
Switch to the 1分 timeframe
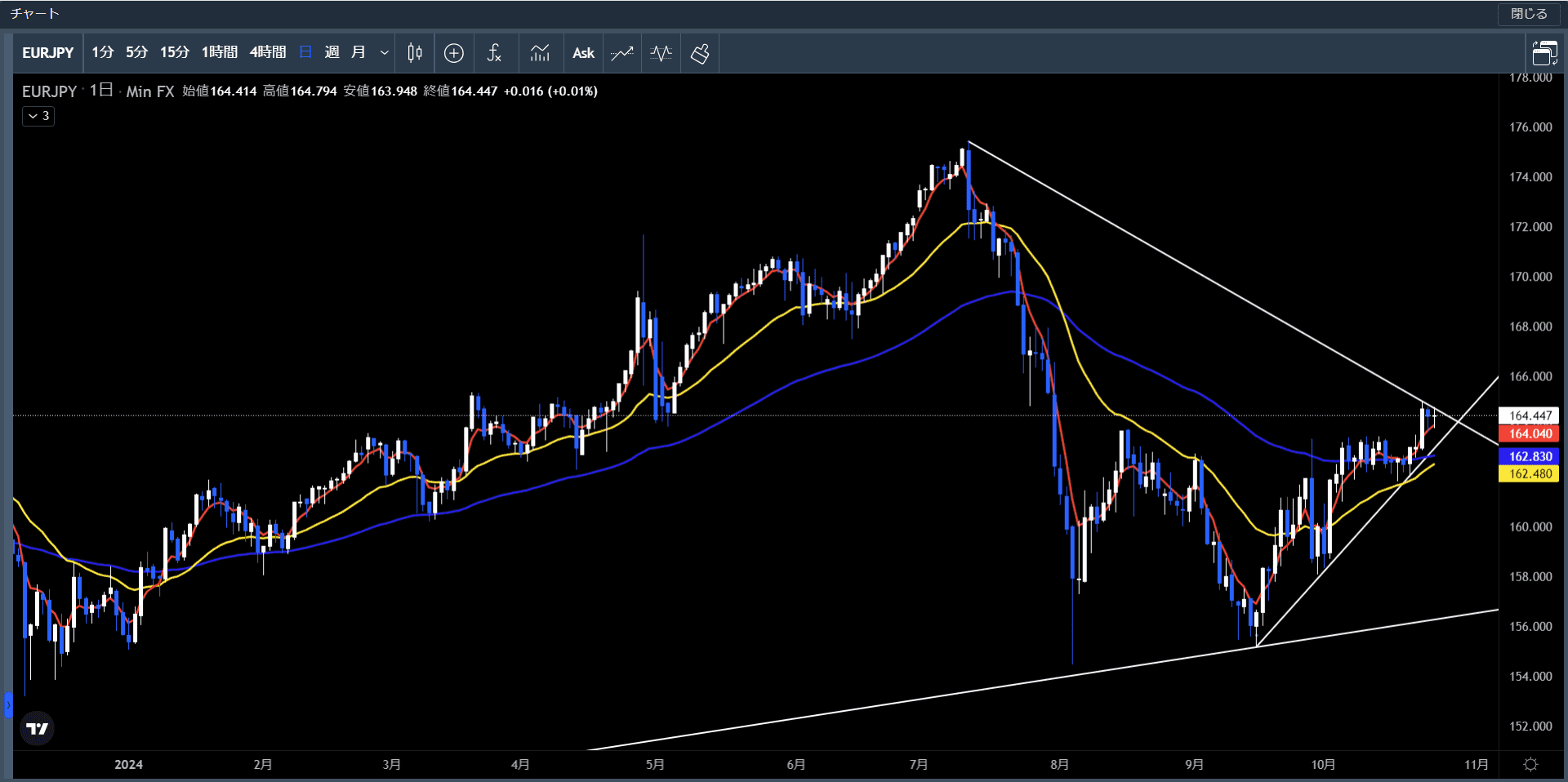point(103,52)
